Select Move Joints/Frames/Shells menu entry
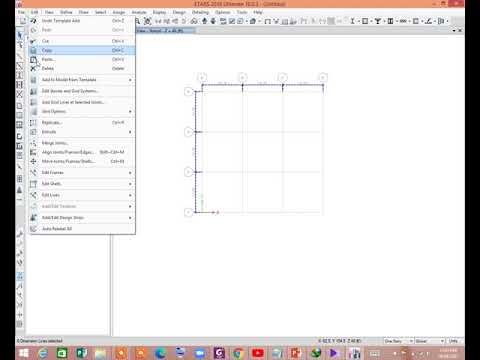Screen dimensions: 480x360 pyautogui.click(x=82, y=161)
